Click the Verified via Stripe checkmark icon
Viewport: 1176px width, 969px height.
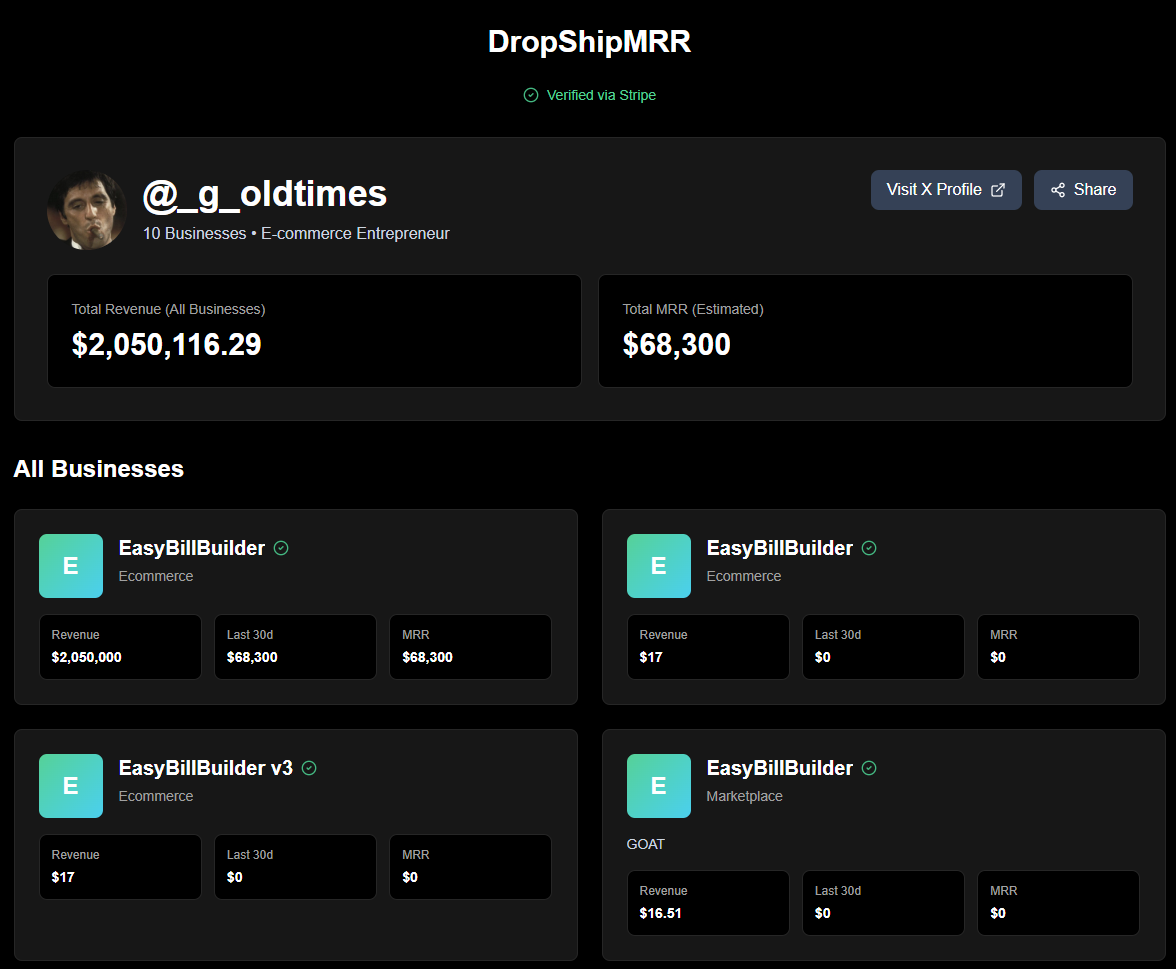530,95
